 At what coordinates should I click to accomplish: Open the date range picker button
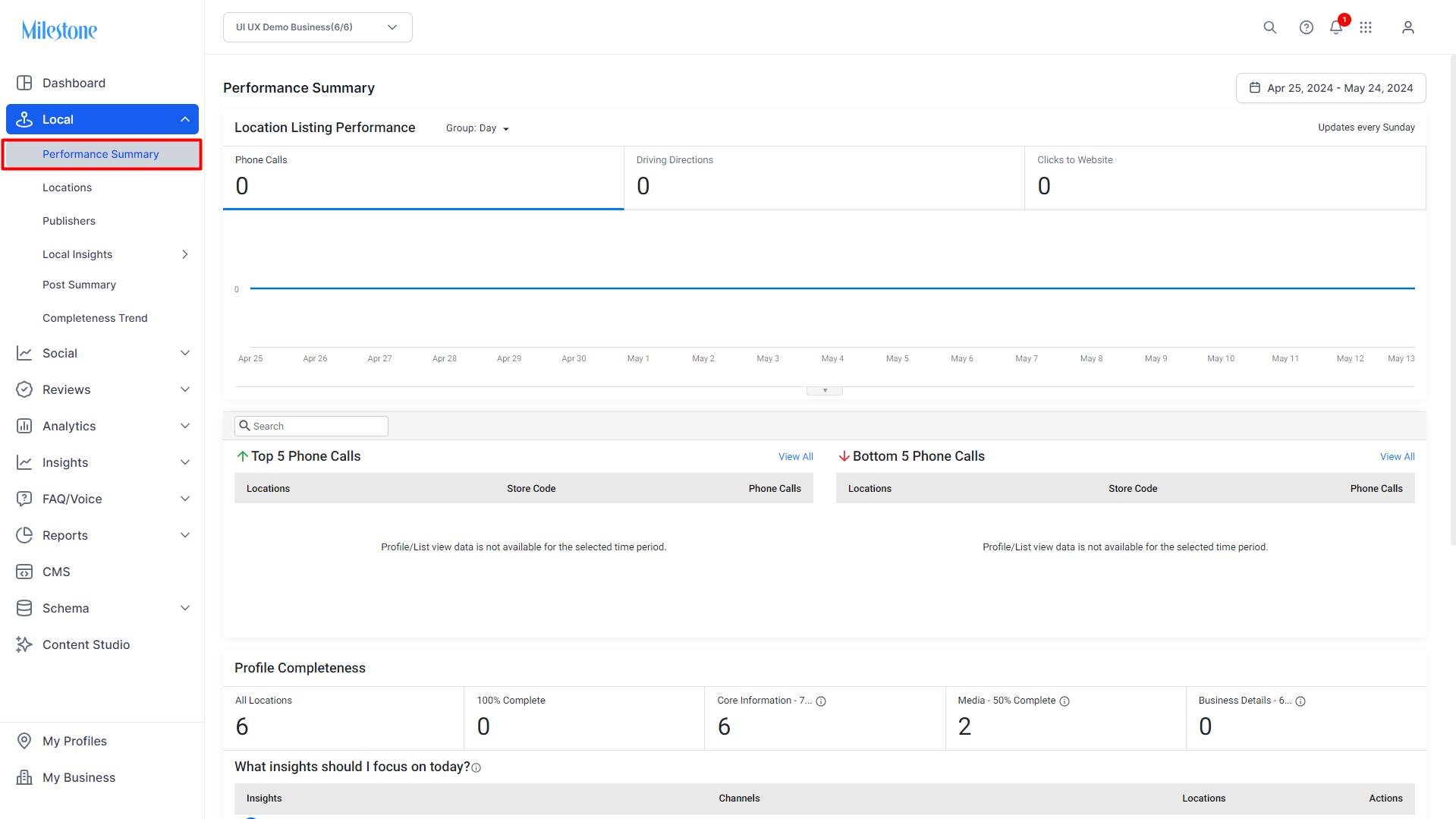[x=1331, y=88]
